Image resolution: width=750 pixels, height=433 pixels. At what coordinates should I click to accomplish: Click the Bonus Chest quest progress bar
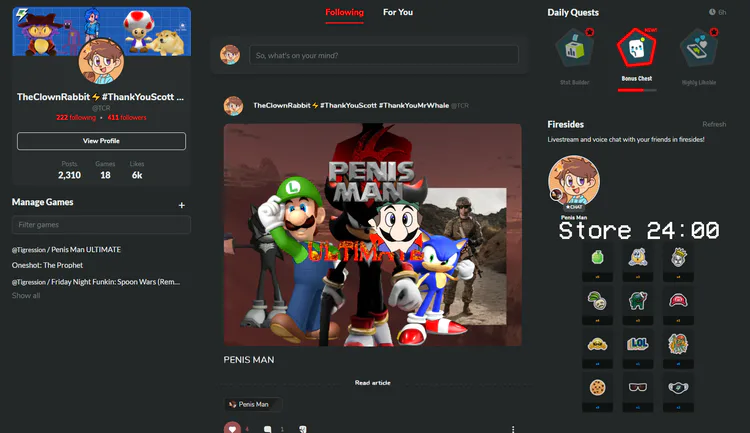pos(637,90)
